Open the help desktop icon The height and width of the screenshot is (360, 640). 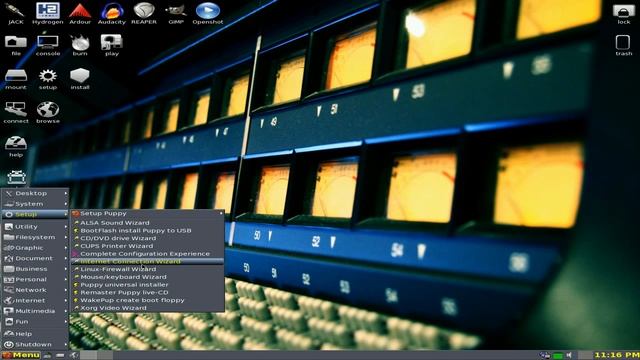pos(16,147)
